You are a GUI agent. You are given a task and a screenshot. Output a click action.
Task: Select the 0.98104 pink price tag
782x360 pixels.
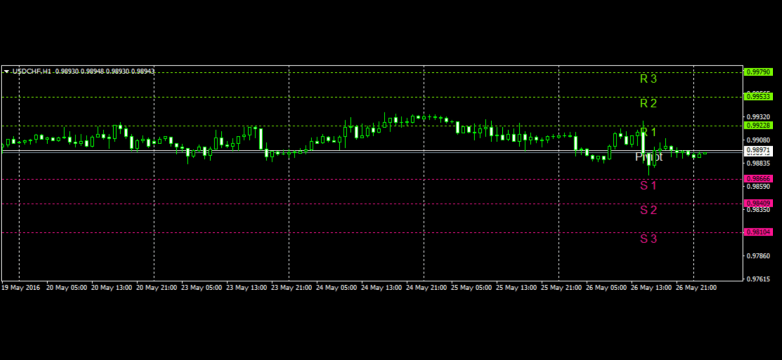(x=758, y=232)
